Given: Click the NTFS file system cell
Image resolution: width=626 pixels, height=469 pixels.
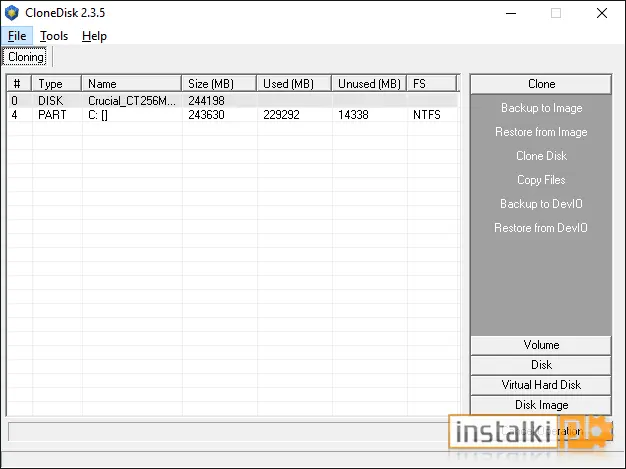Looking at the screenshot, I should tap(427, 115).
